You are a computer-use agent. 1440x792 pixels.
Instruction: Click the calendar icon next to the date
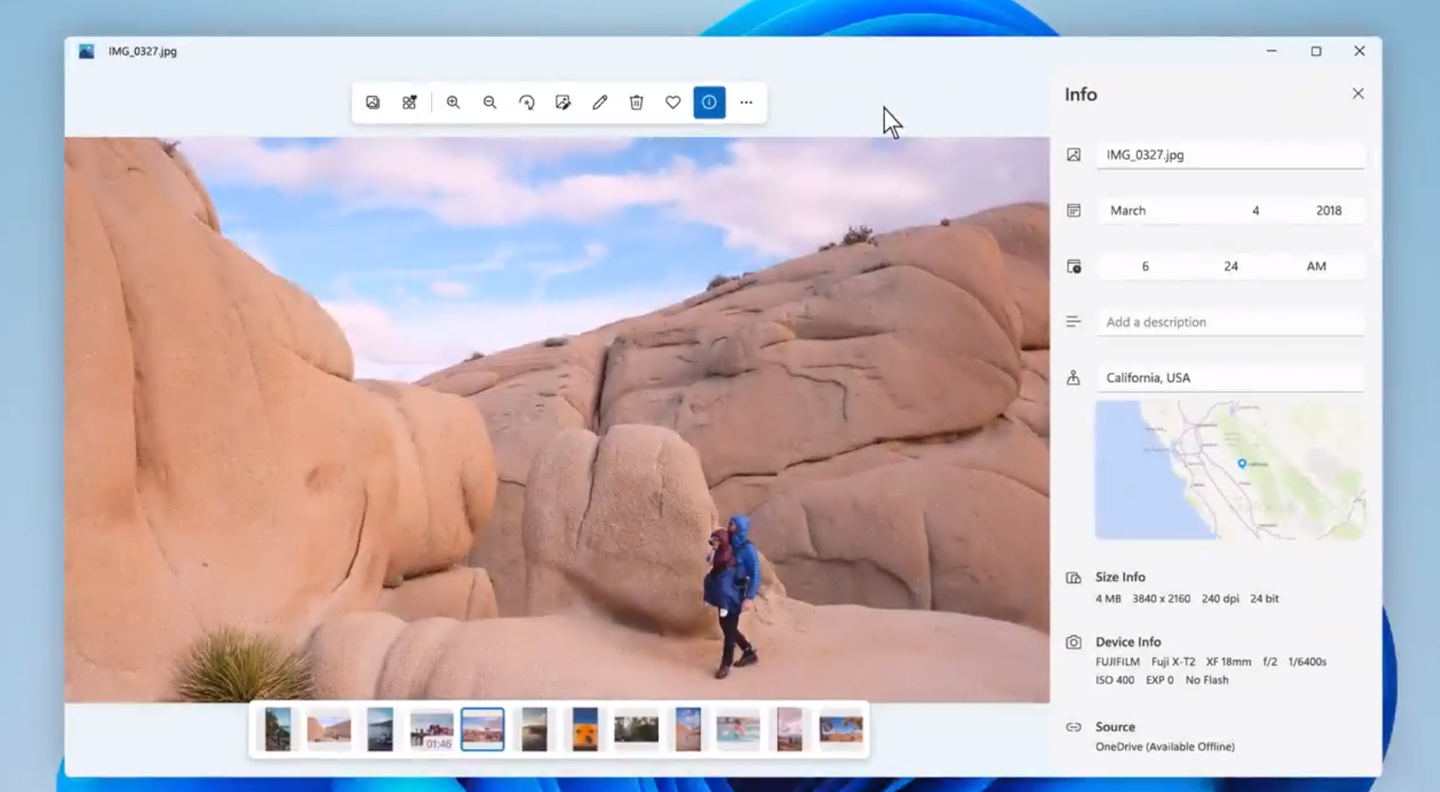pyautogui.click(x=1074, y=210)
